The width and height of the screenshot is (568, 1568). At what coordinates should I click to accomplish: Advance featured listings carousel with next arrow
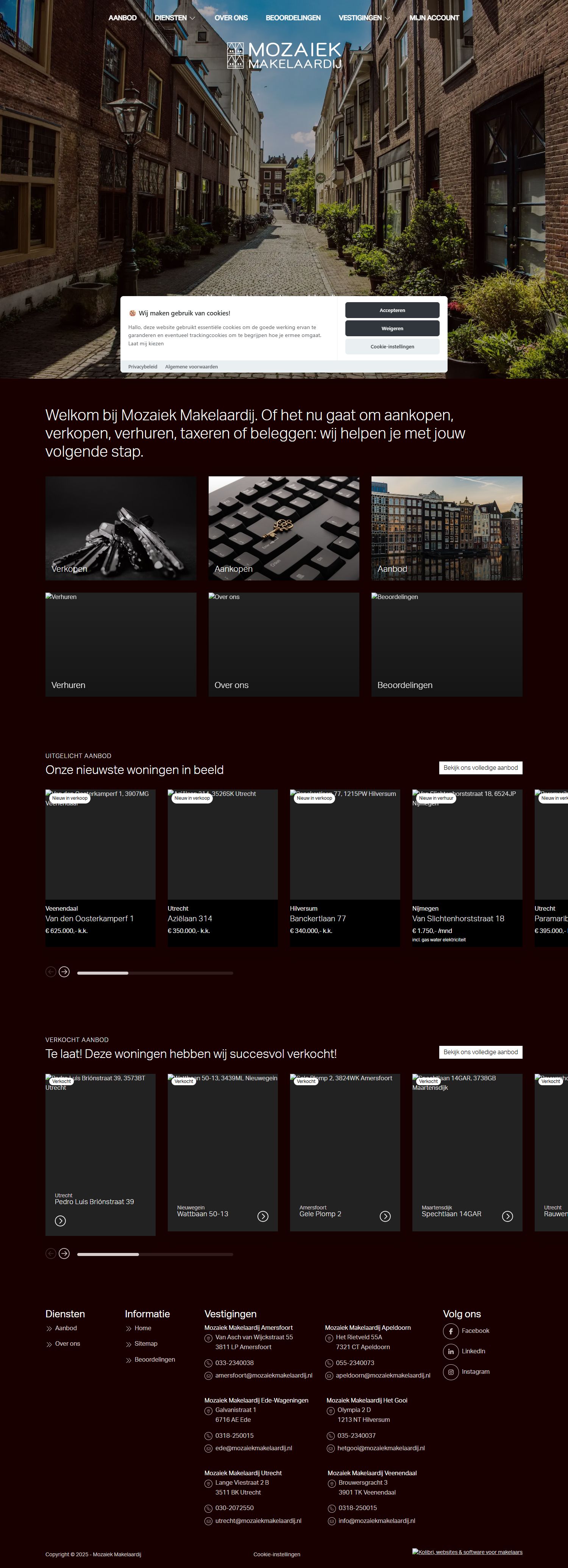[64, 972]
